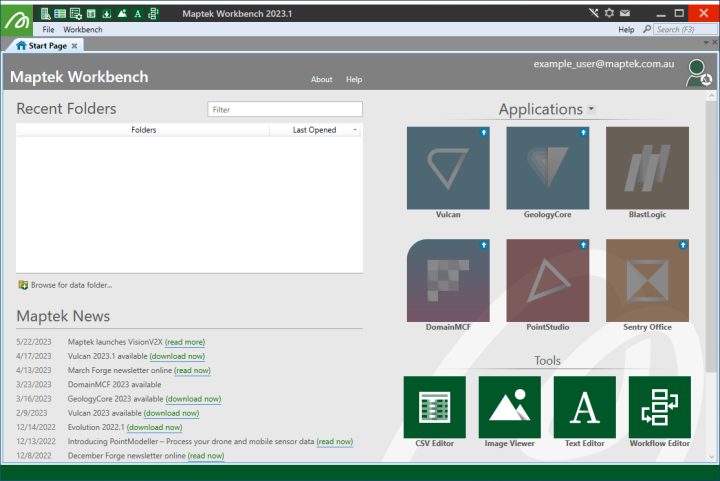Image resolution: width=720 pixels, height=481 pixels.
Task: Launch the CSV Editor tool
Action: coord(435,406)
